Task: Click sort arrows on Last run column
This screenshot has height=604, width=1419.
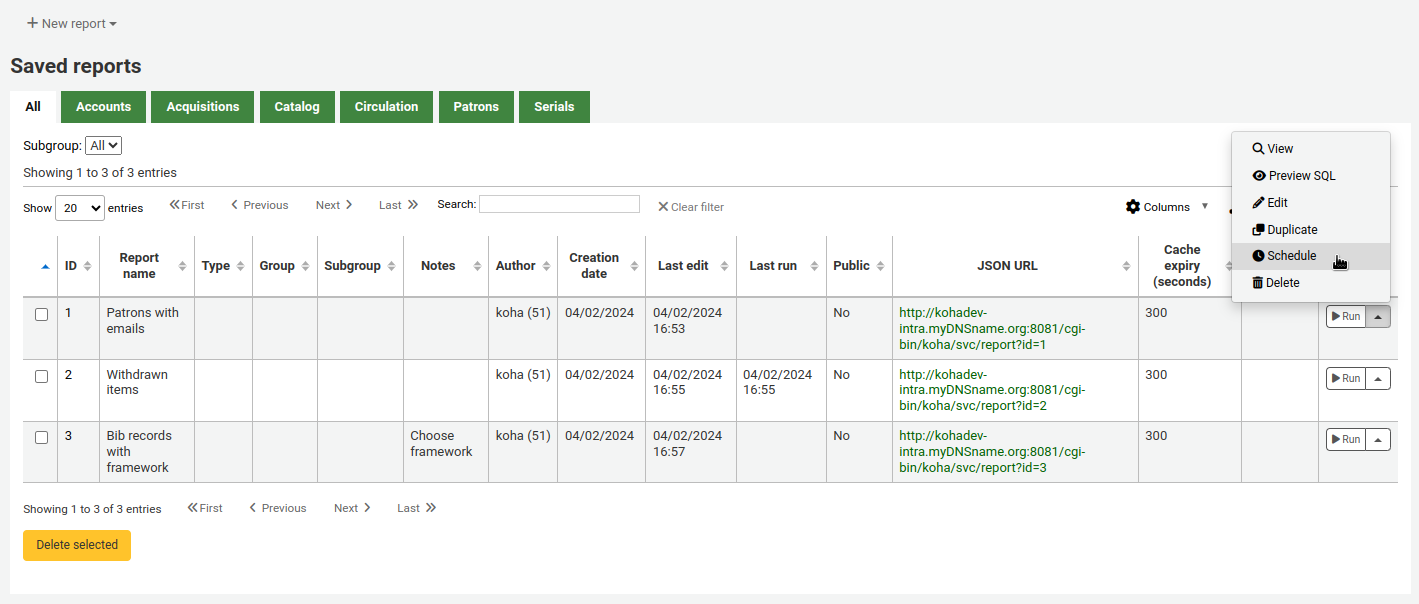Action: pyautogui.click(x=814, y=266)
